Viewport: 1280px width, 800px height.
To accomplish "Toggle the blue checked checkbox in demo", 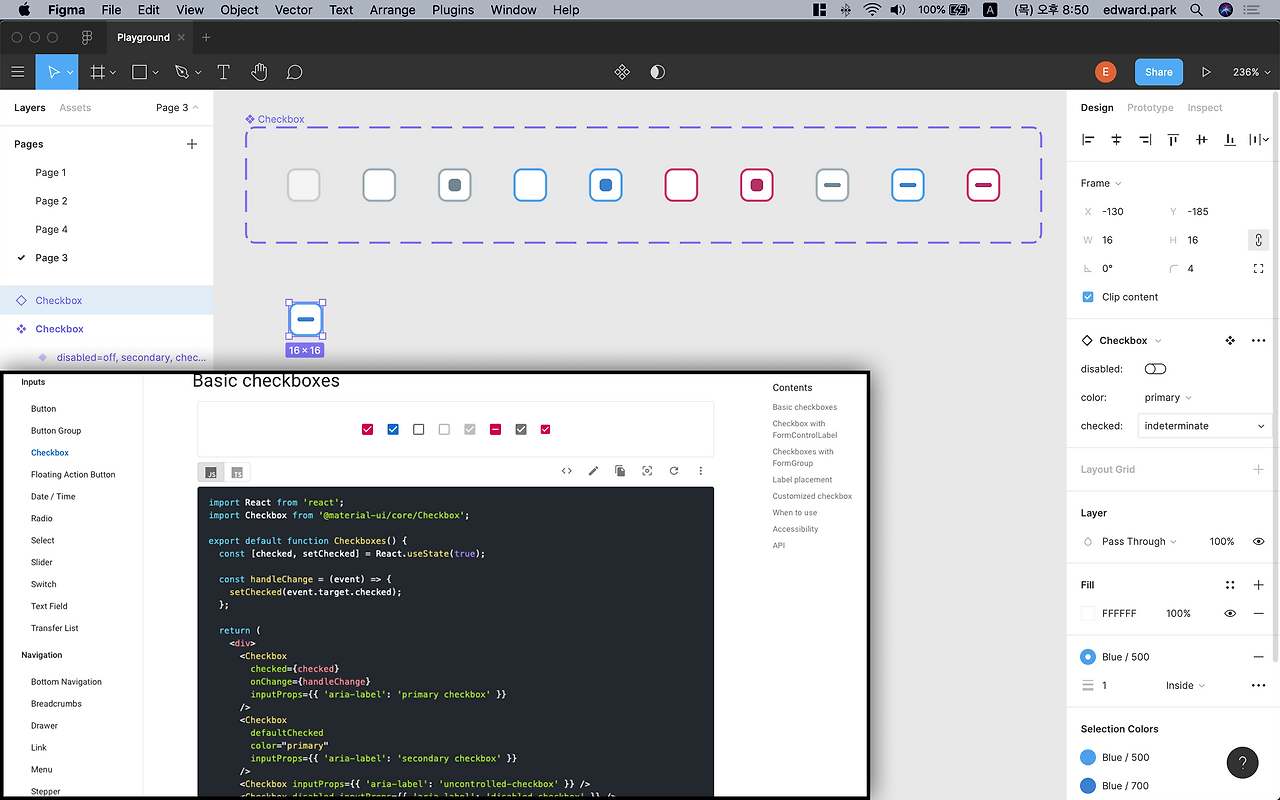I will pos(393,430).
